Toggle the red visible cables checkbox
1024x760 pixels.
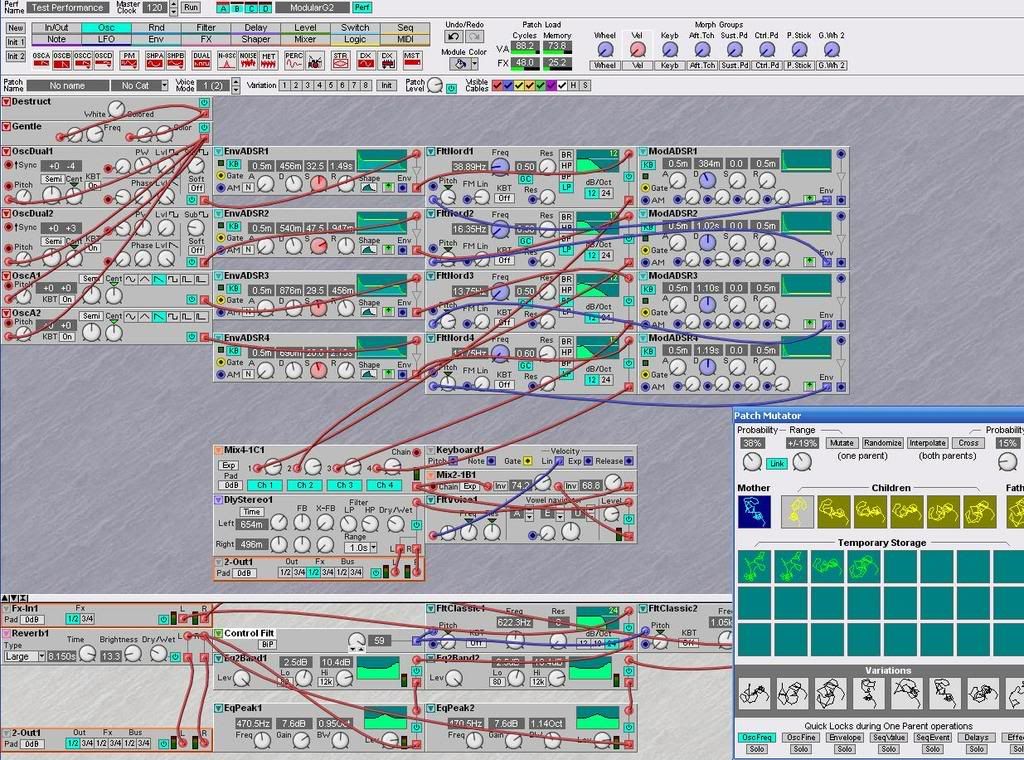pos(497,85)
